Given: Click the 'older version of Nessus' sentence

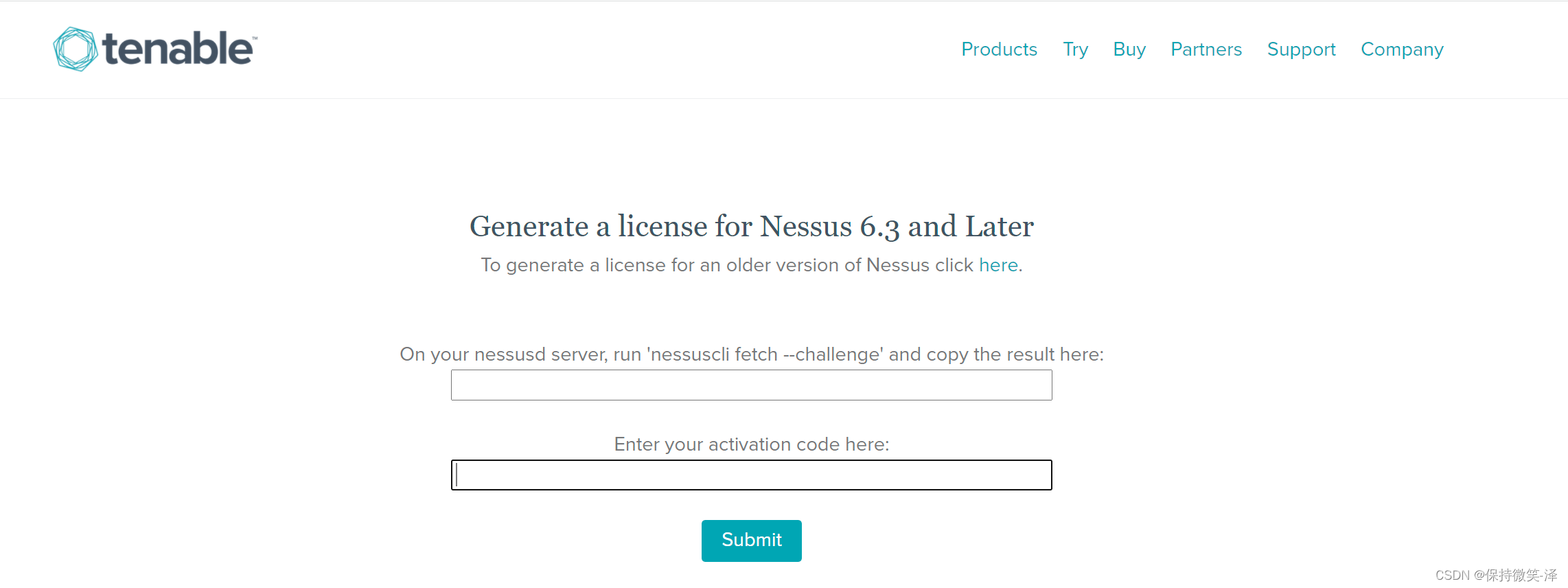Looking at the screenshot, I should (x=728, y=265).
